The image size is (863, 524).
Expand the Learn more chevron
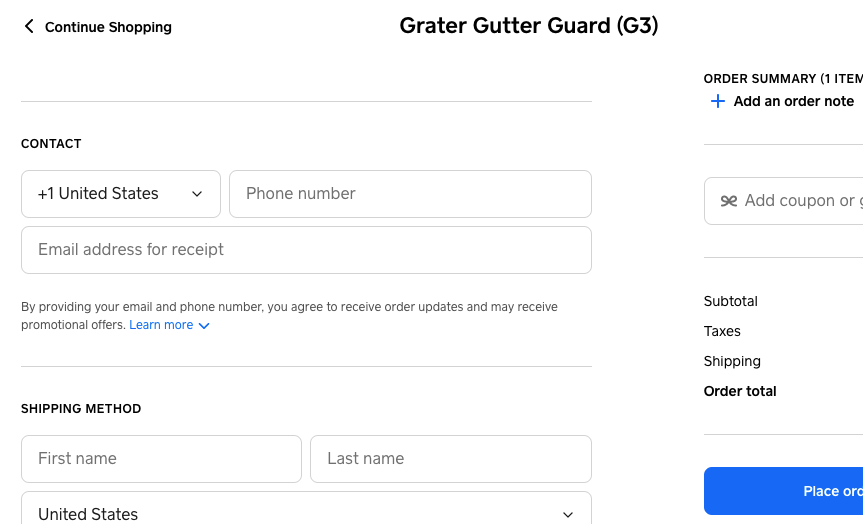point(204,326)
